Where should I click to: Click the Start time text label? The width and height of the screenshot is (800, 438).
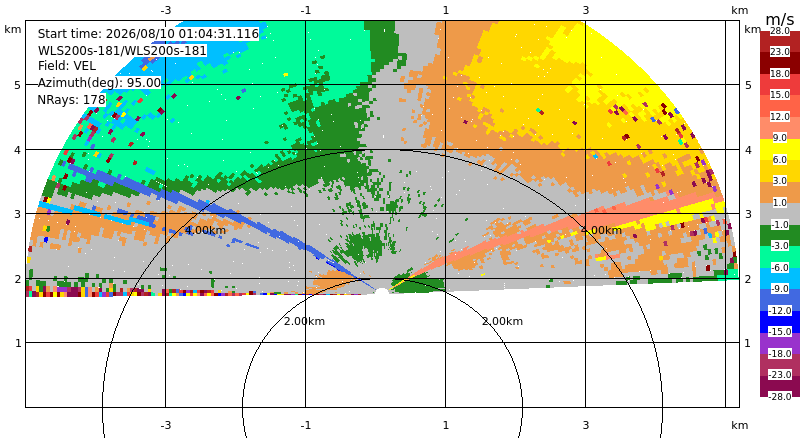[148, 34]
